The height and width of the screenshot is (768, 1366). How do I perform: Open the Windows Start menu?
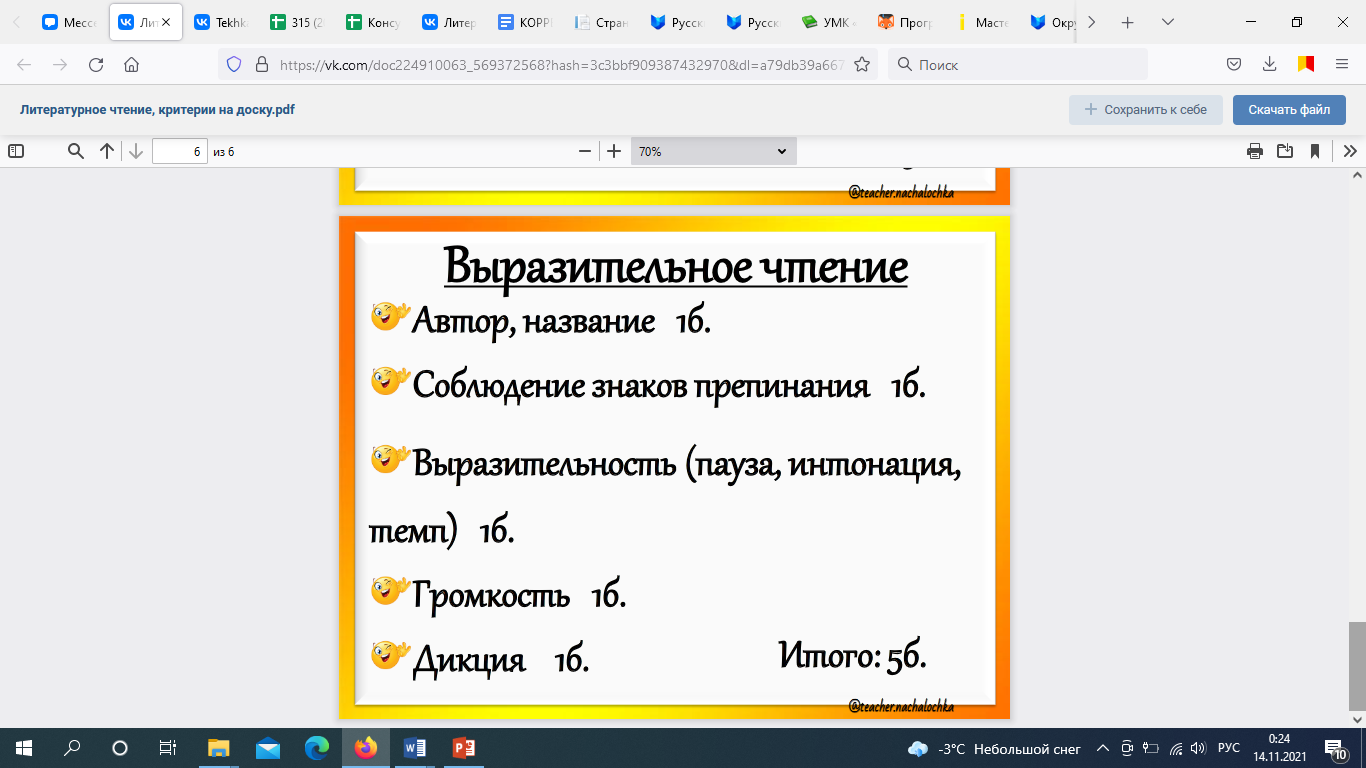(24, 748)
